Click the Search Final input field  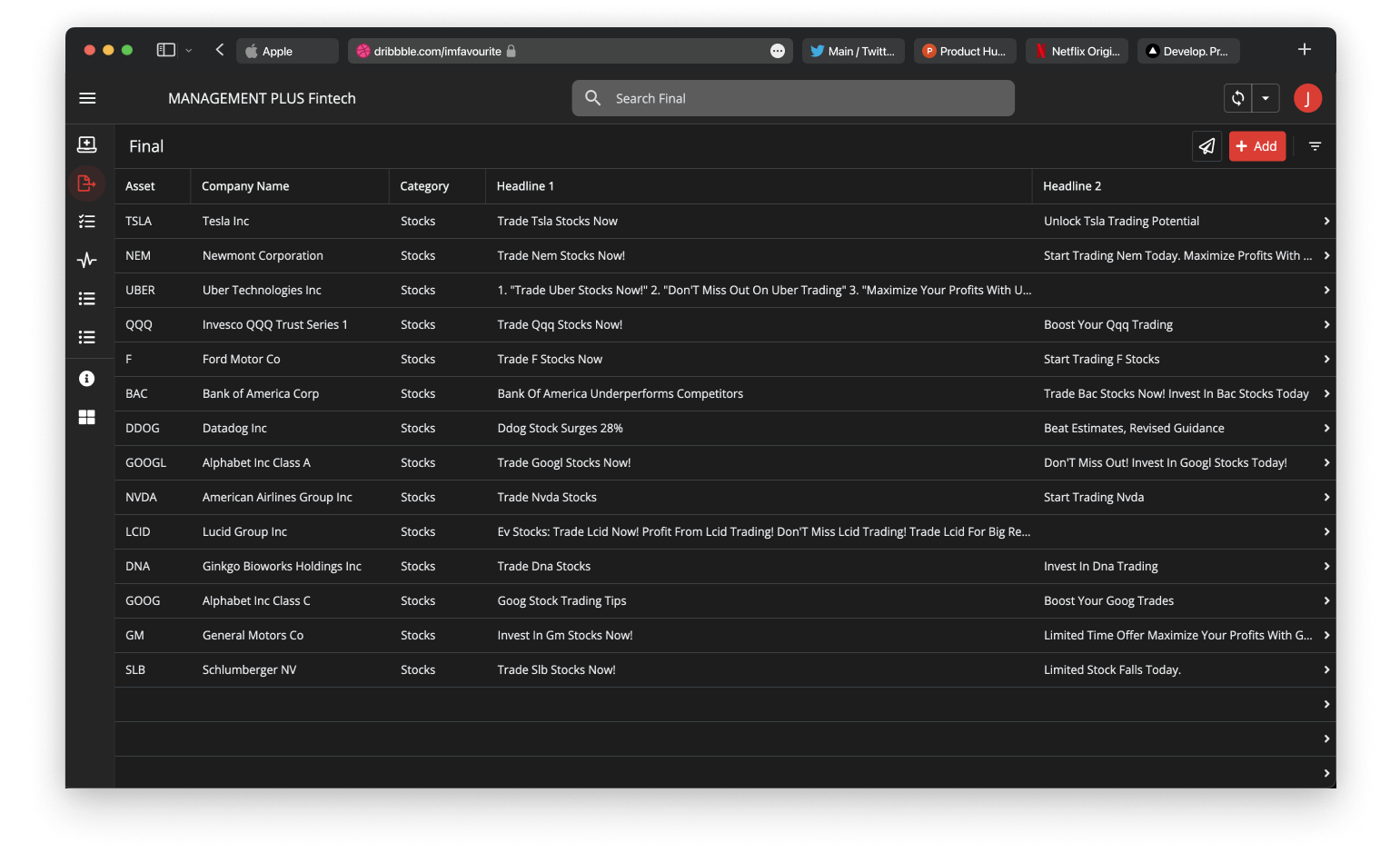[x=793, y=98]
